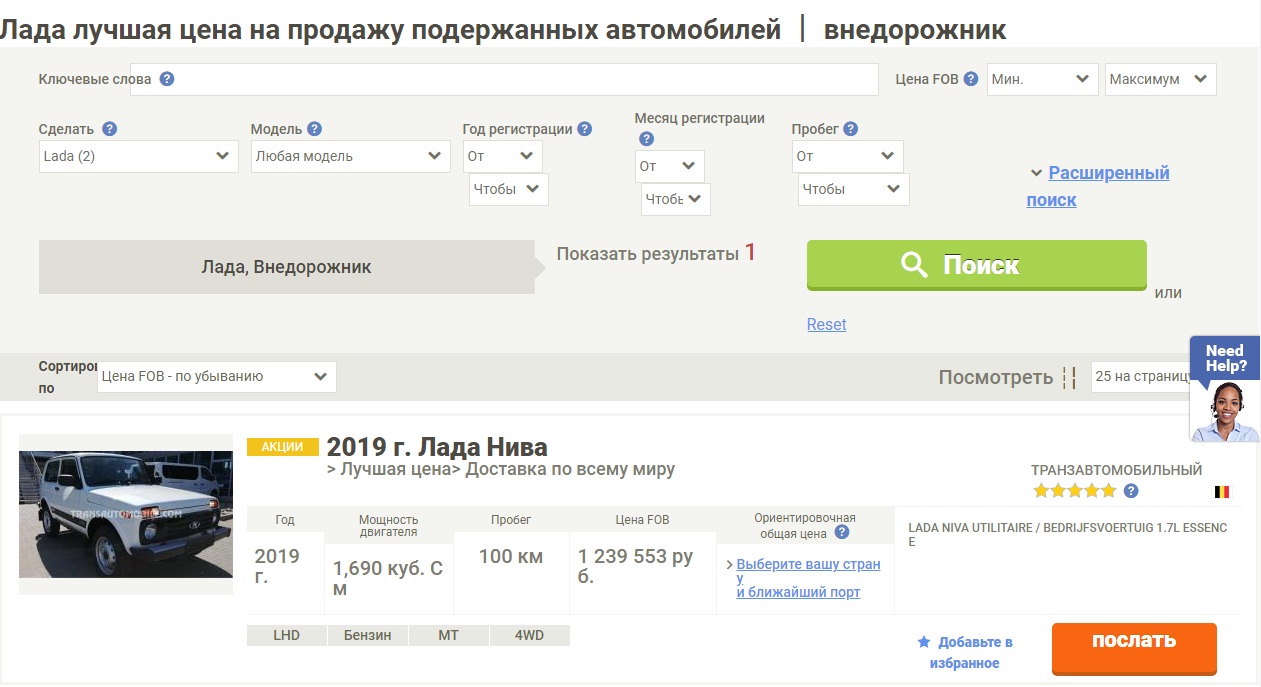Click help icon beside Сделать label
The height and width of the screenshot is (687, 1261).
coord(110,128)
